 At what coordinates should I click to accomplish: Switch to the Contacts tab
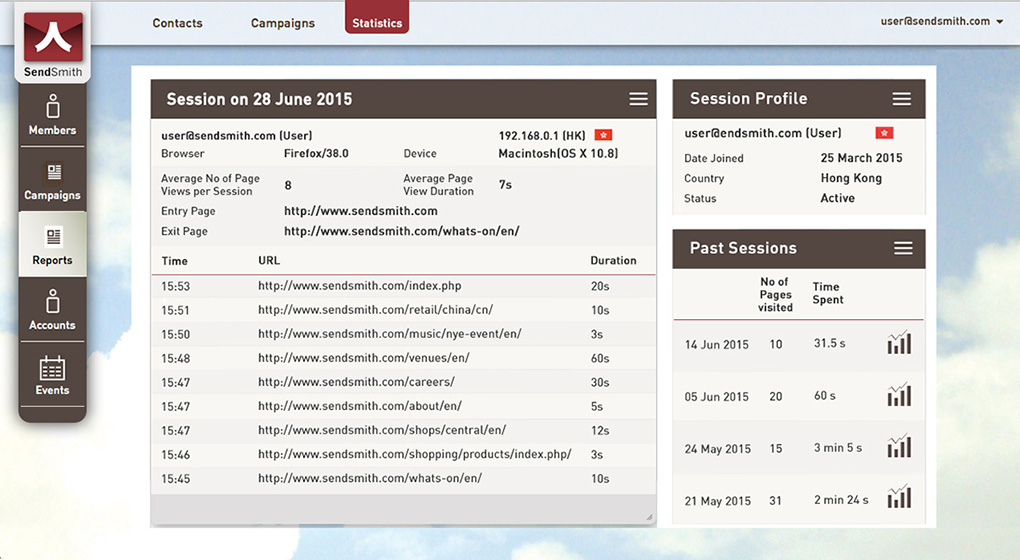tap(178, 23)
